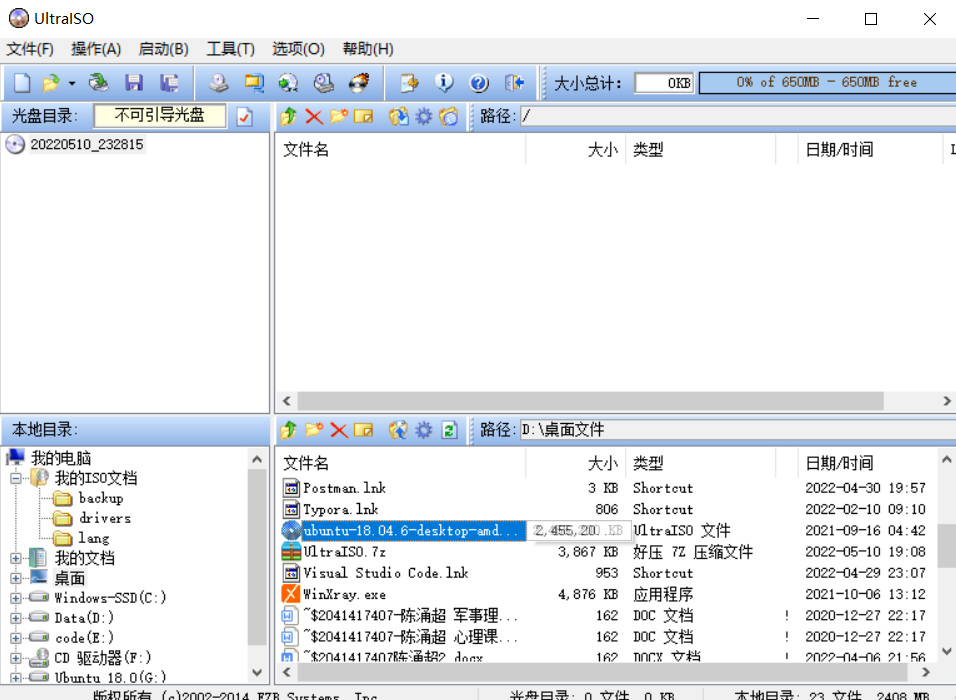Go up one level in disc directory
The height and width of the screenshot is (700, 956).
(x=288, y=116)
